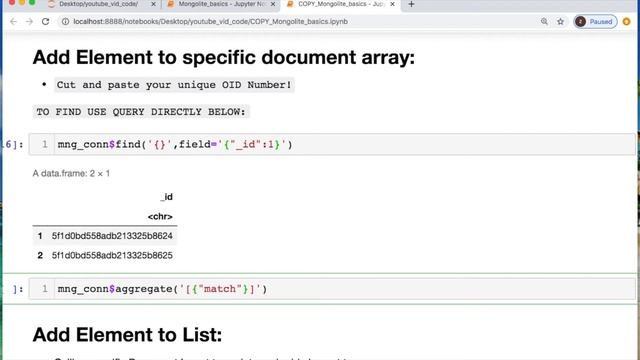Click 'Add Element to specific document array' heading
The width and height of the screenshot is (640, 360).
(x=224, y=57)
